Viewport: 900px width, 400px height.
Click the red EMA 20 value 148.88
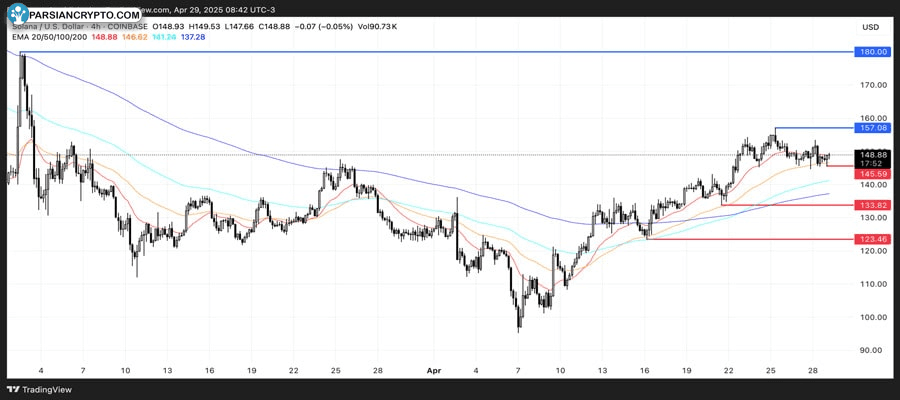tap(103, 37)
